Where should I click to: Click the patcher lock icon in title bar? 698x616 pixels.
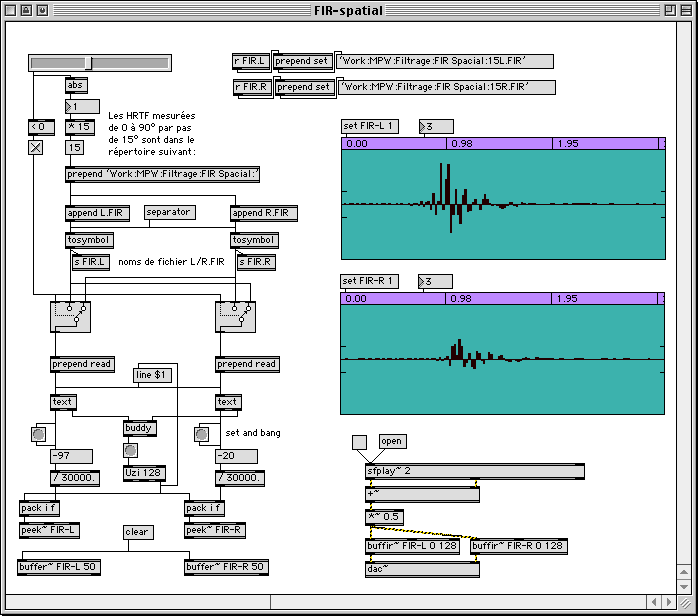[26, 10]
